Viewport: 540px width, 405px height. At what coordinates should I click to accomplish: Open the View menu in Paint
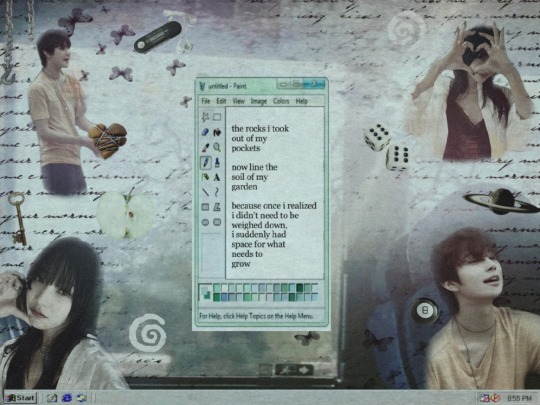(x=238, y=101)
